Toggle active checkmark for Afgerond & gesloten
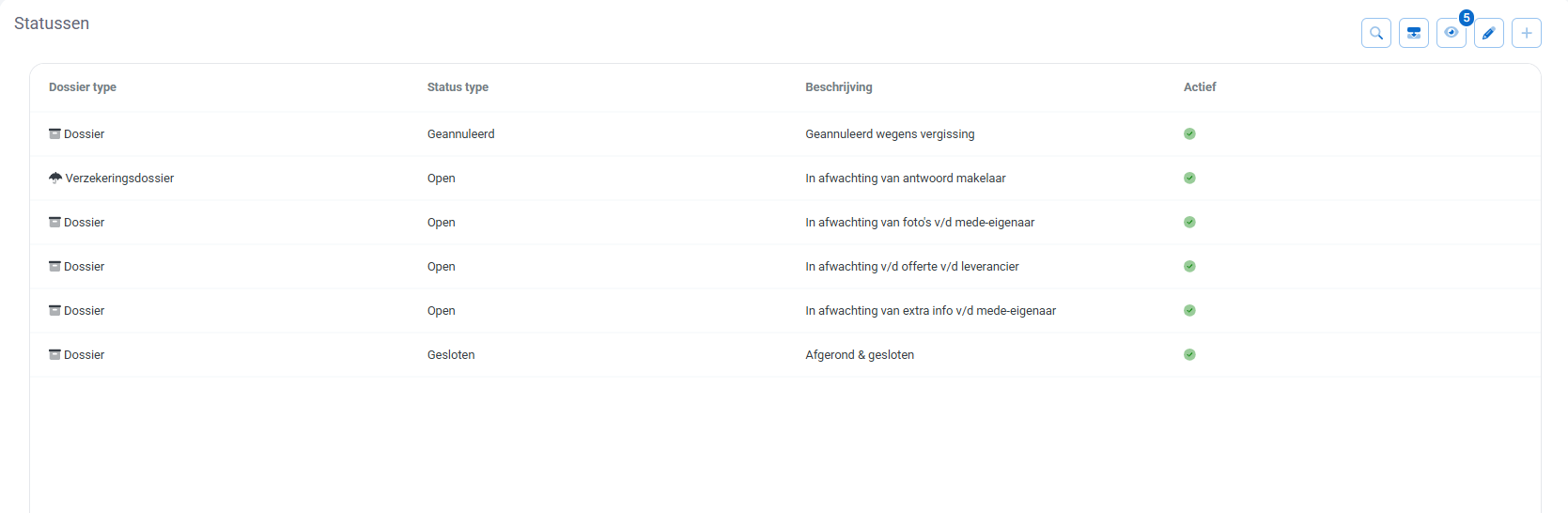Viewport: 1568px width, 513px height. point(1189,354)
